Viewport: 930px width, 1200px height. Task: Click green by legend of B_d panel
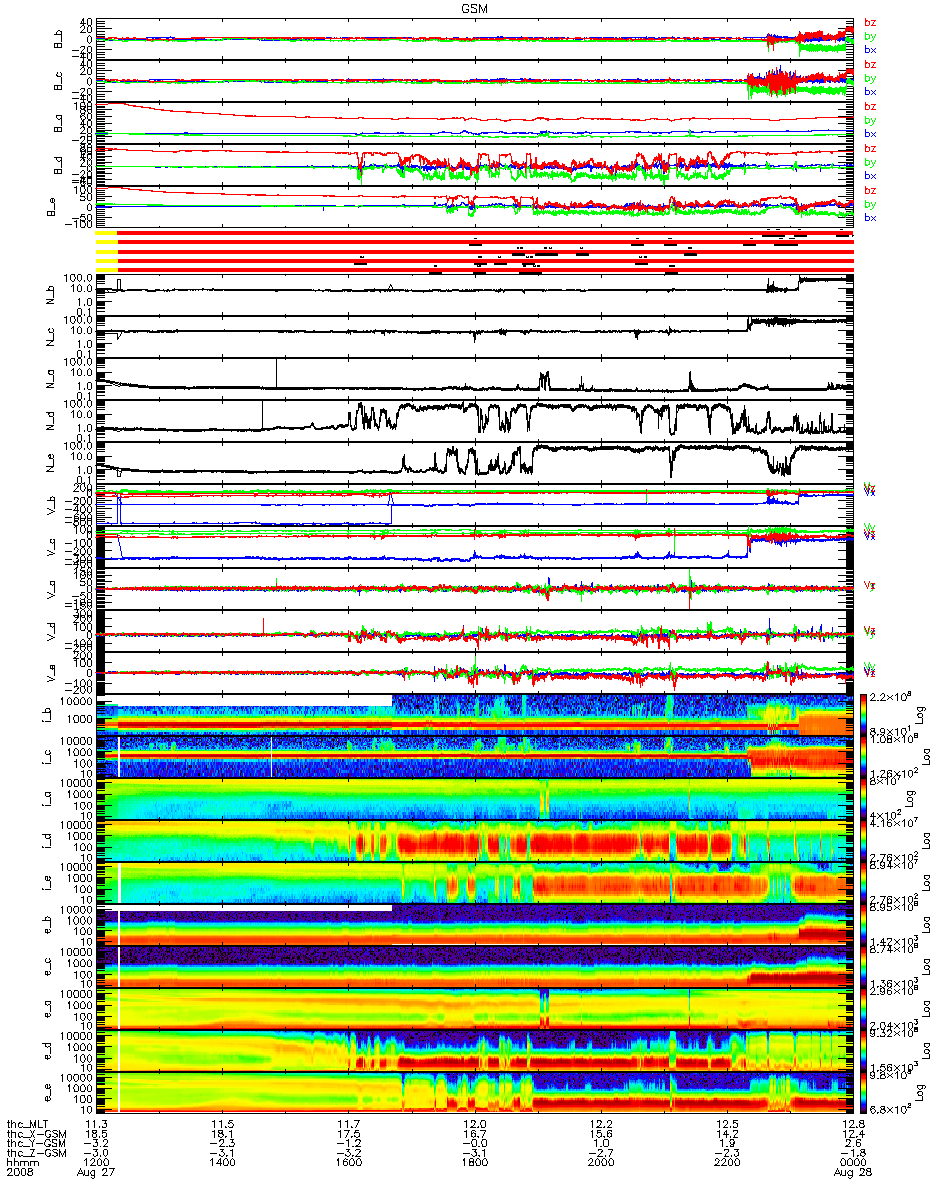tap(870, 162)
